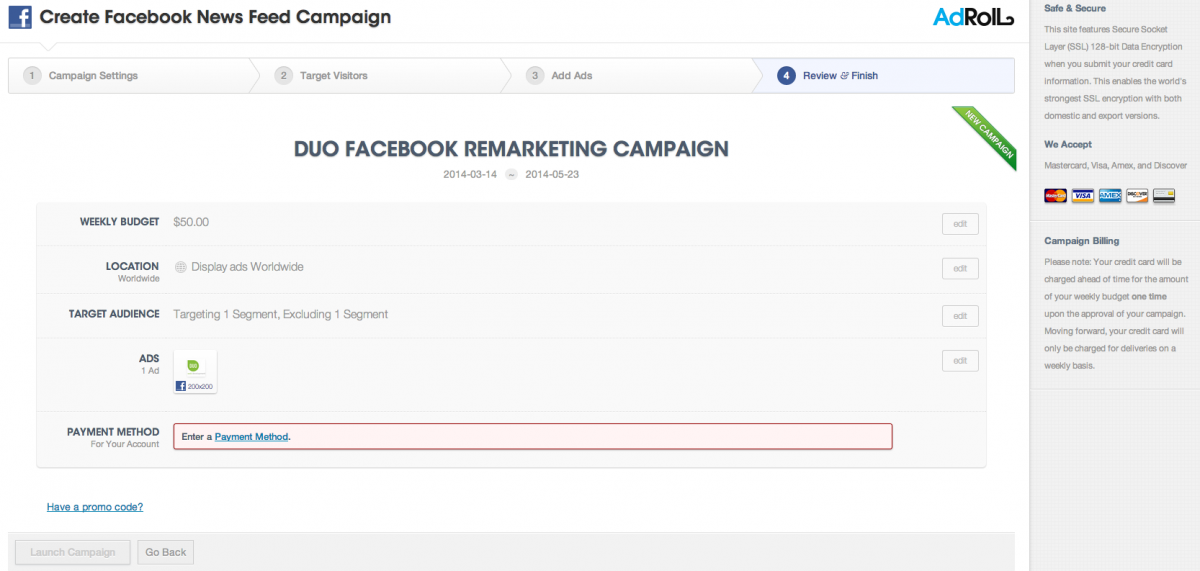
Task: Click the Amex card icon
Action: [x=1109, y=196]
